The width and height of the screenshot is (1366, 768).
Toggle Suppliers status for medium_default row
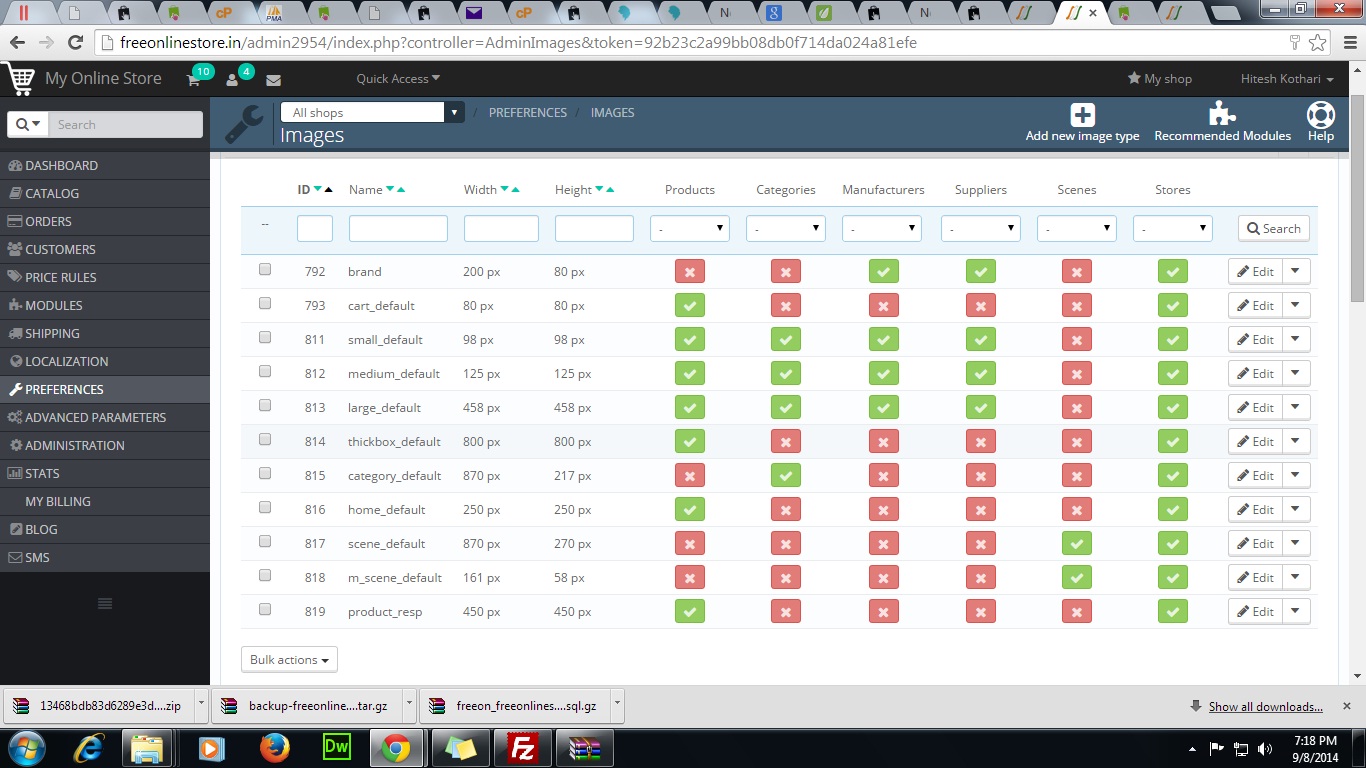980,373
